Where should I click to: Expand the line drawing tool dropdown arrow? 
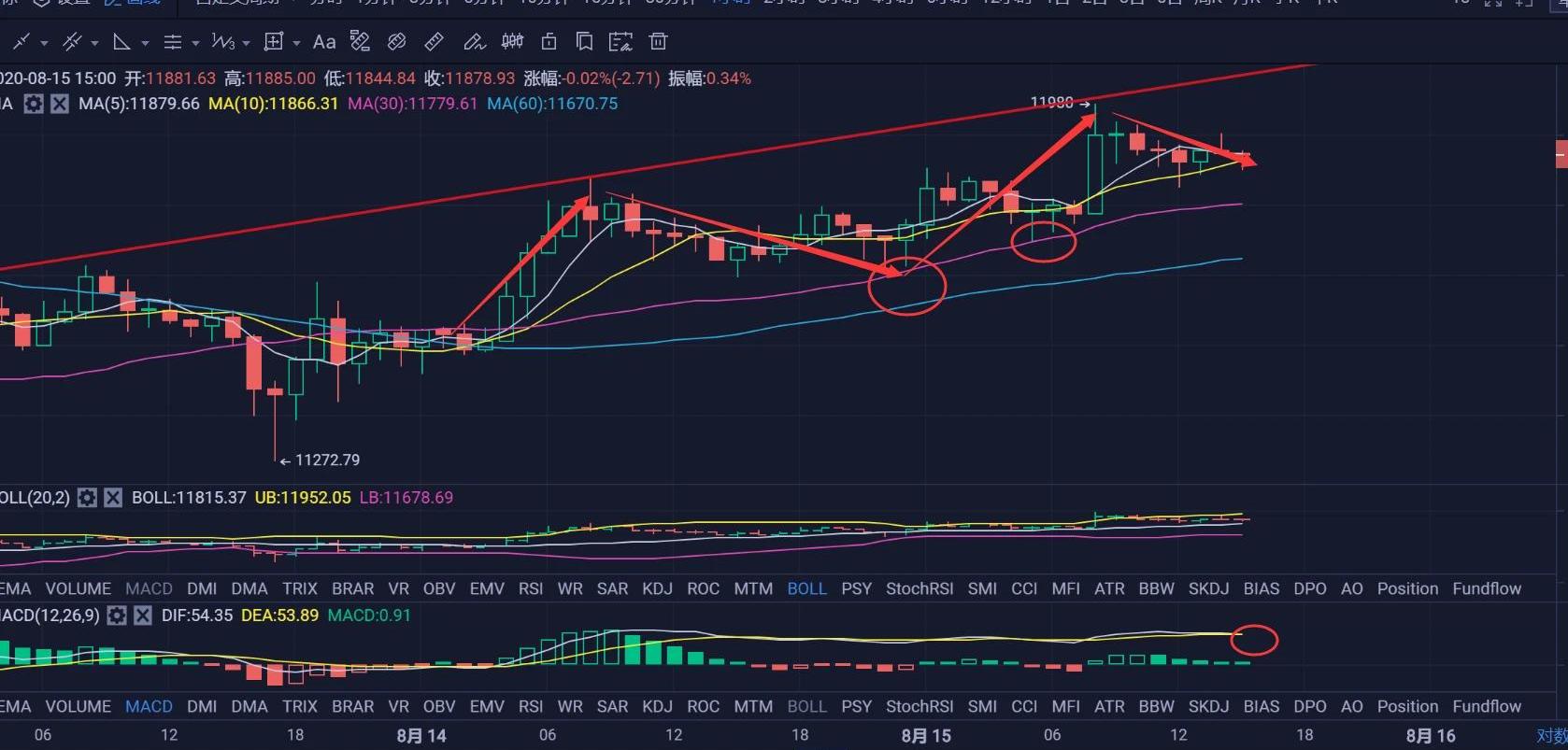[44, 43]
